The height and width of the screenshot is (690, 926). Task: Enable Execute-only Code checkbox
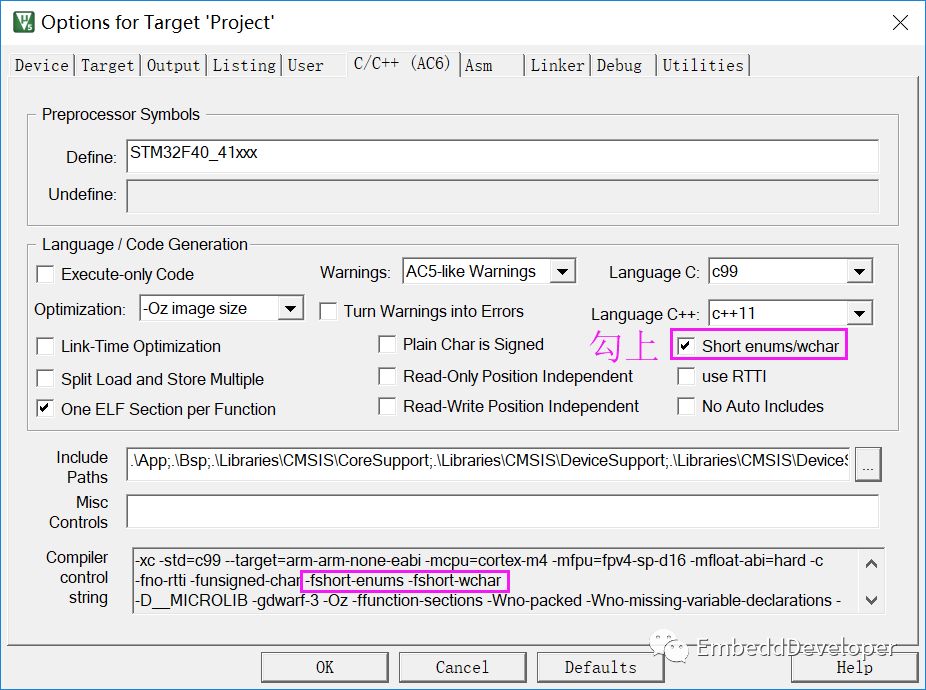[45, 274]
